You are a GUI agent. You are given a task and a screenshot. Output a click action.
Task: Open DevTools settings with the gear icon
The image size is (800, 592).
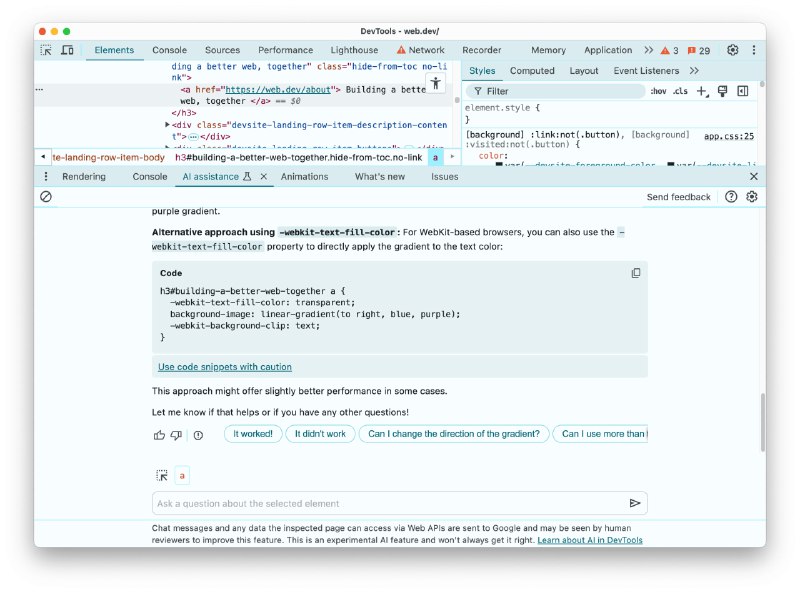(x=731, y=49)
